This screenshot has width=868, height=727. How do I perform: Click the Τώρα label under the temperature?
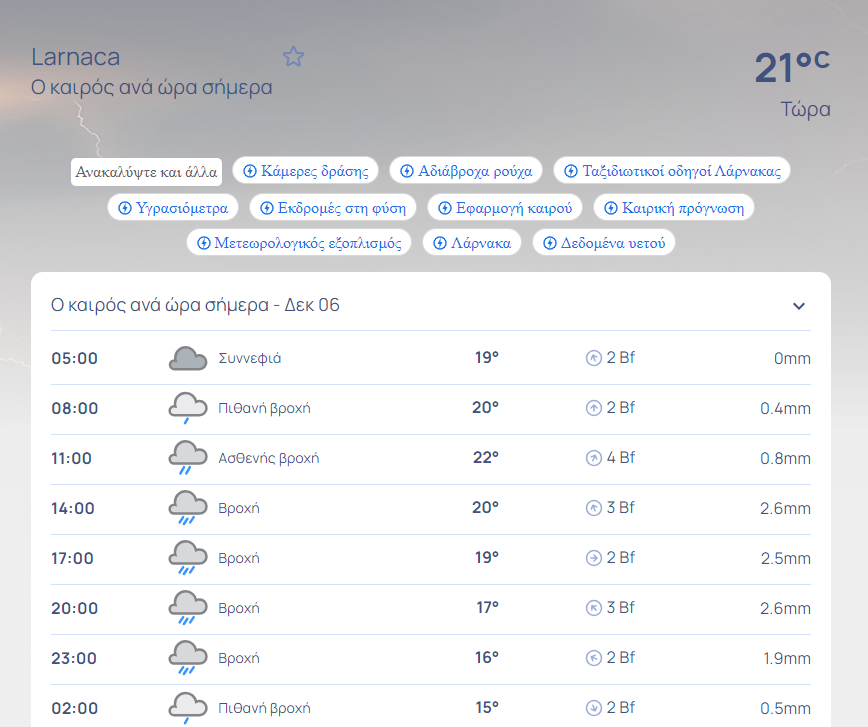[x=805, y=110]
